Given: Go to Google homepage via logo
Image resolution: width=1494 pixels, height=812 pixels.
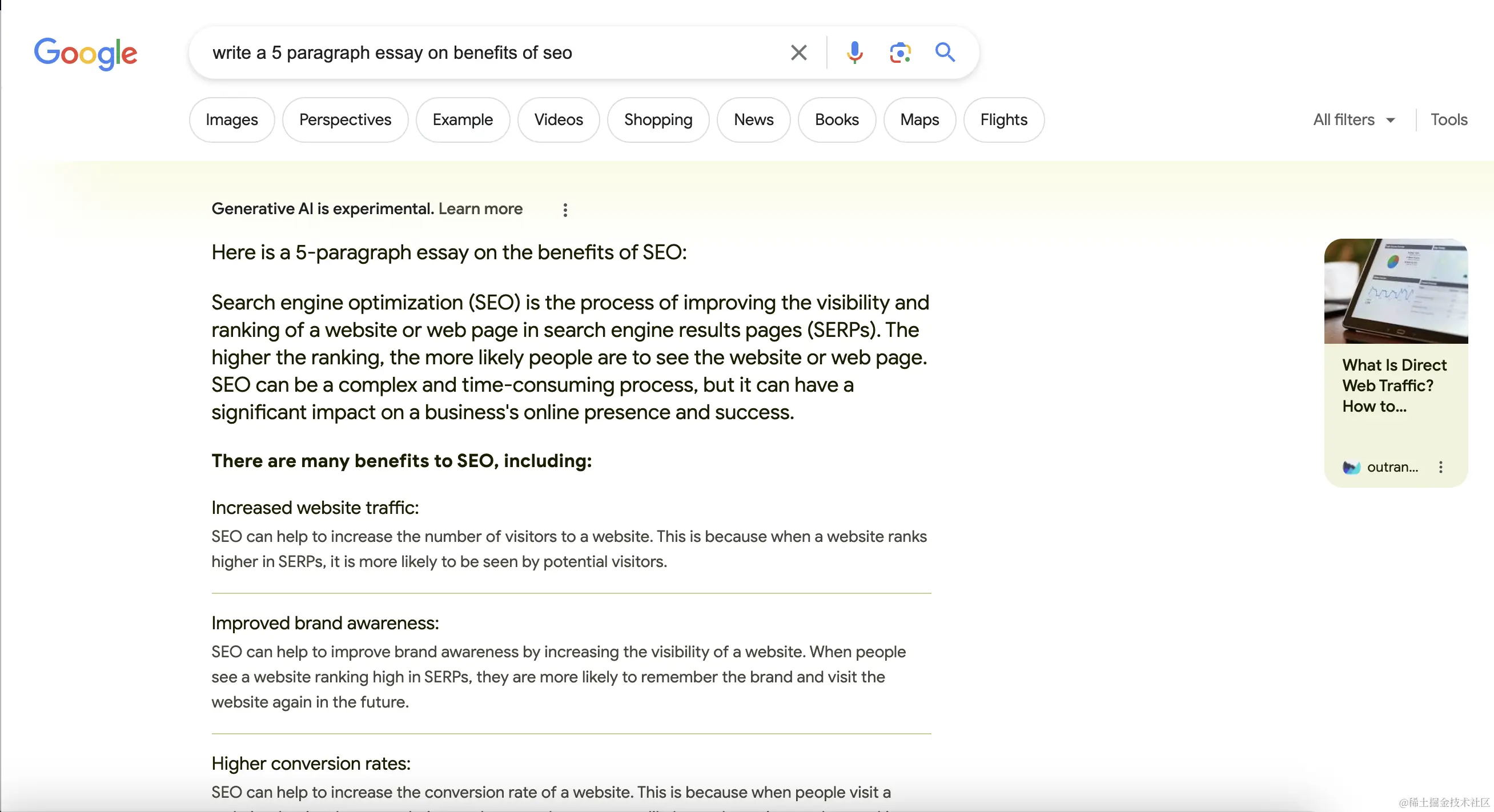Looking at the screenshot, I should pyautogui.click(x=86, y=53).
